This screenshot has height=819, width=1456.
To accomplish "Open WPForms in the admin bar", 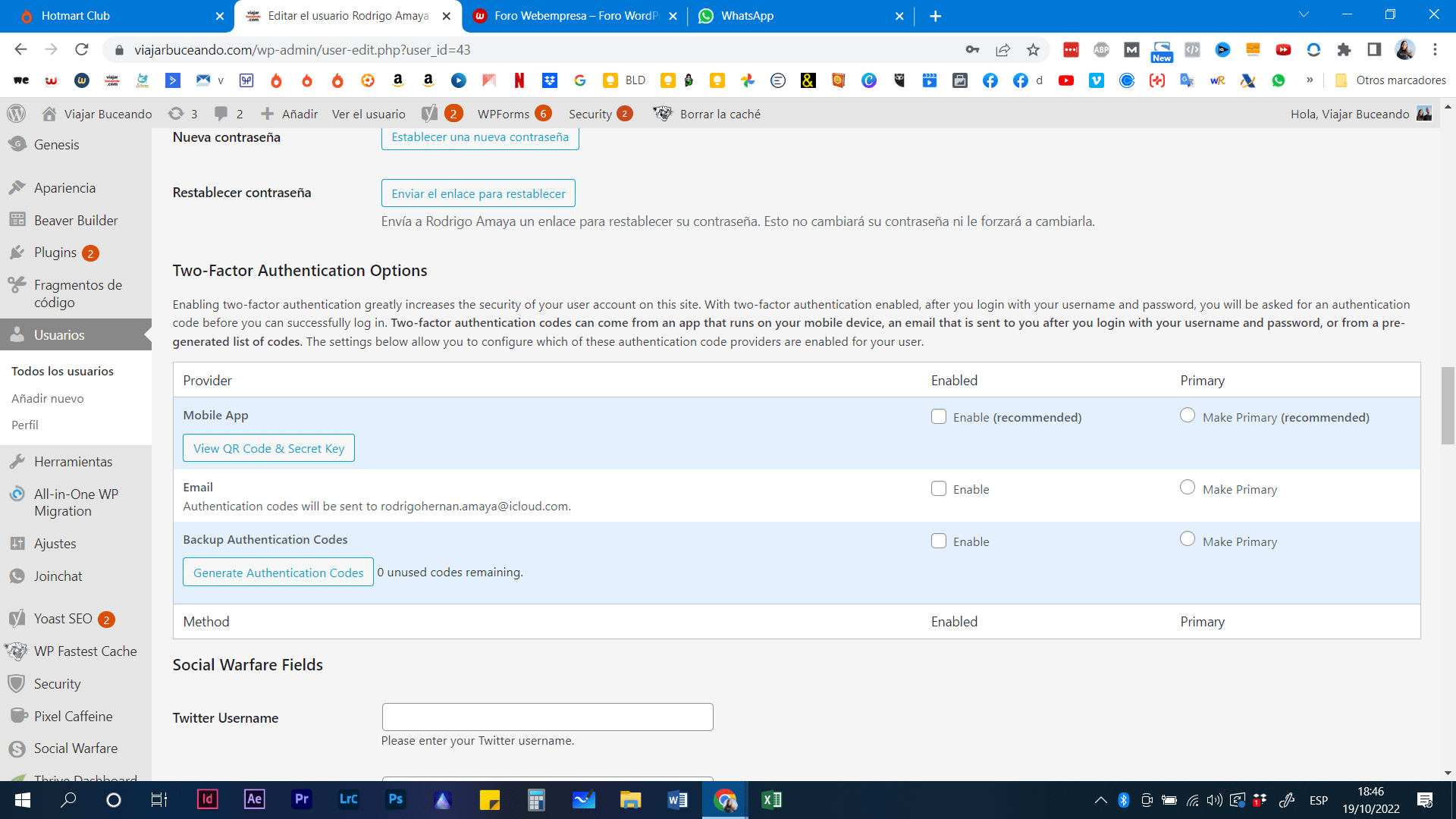I will tap(513, 114).
